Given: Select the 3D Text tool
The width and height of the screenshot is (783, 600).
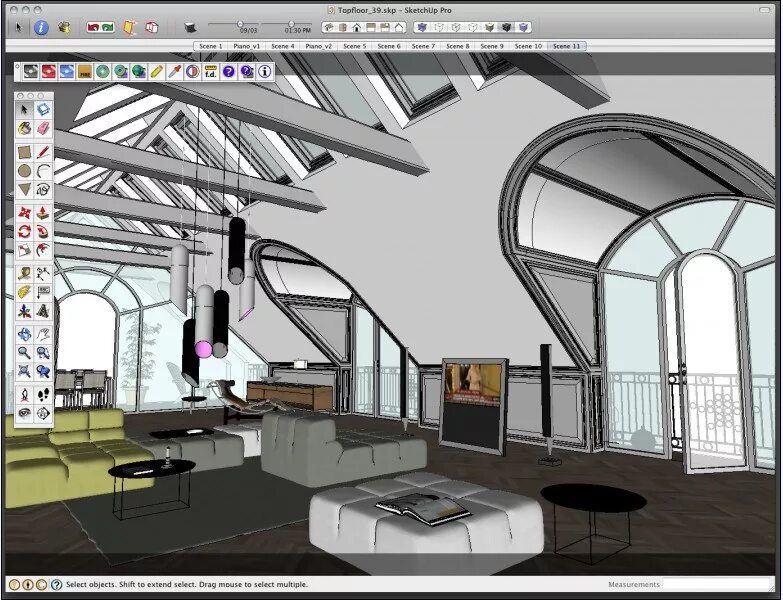Looking at the screenshot, I should (x=43, y=311).
